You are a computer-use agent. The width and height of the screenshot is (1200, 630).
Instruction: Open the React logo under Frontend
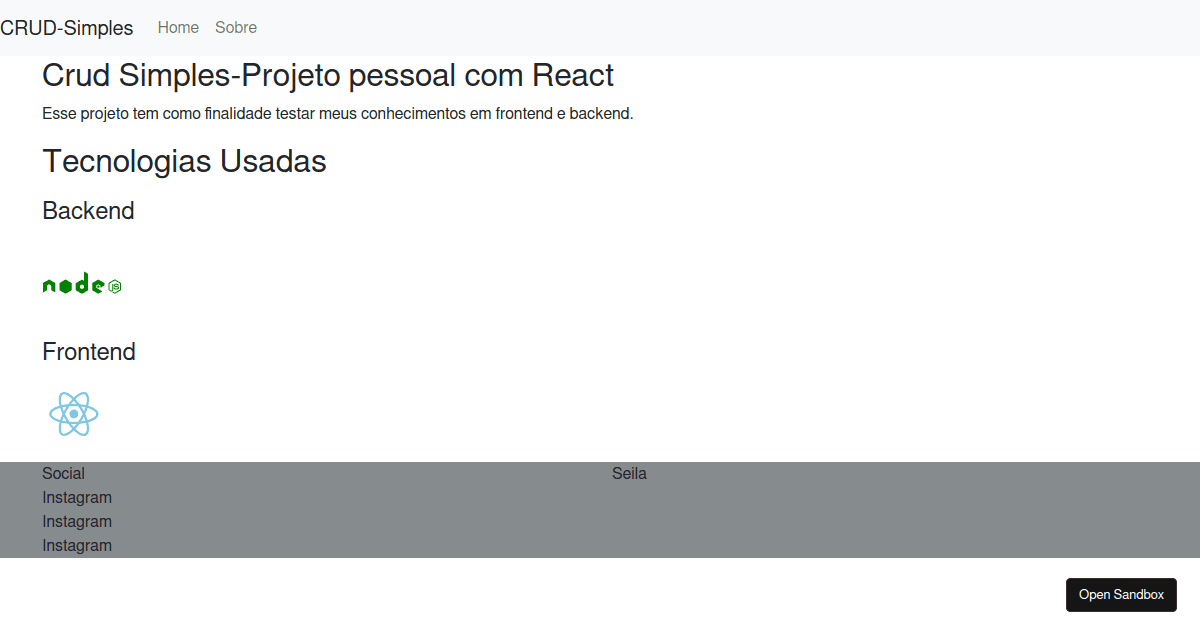click(73, 413)
